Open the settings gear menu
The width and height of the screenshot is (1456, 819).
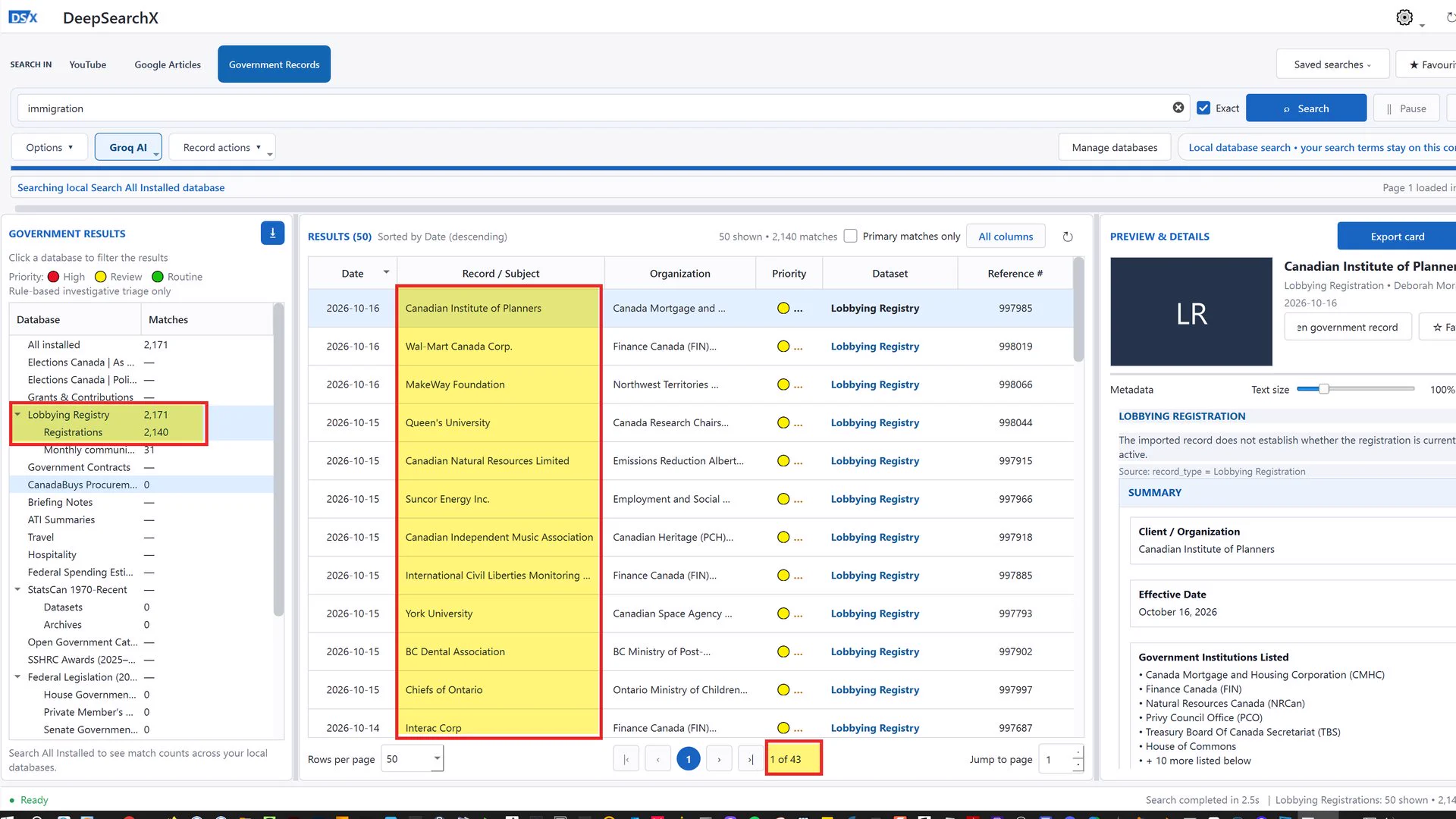(1404, 17)
